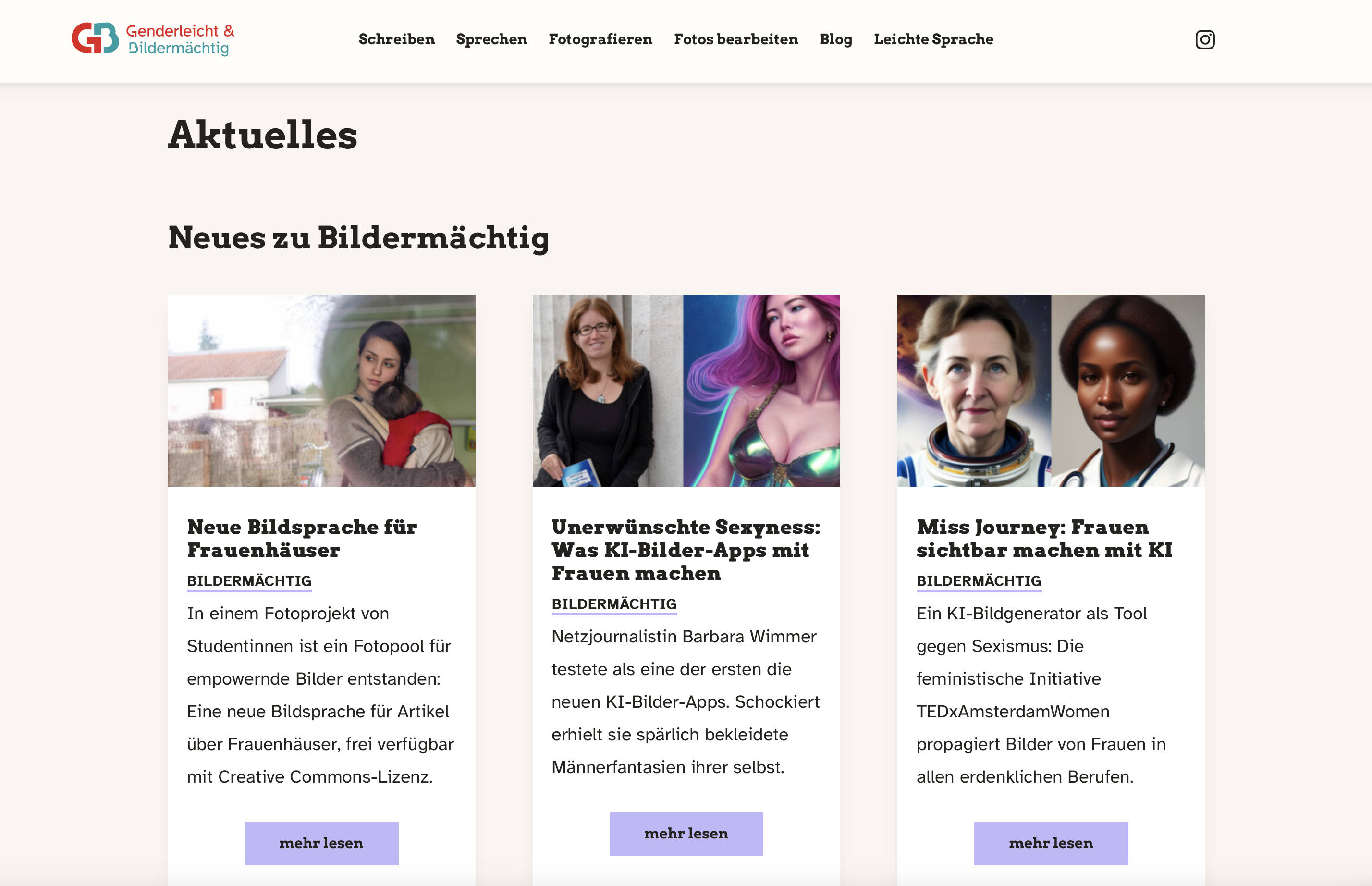1372x886 pixels.
Task: Open Leichte Sprache navigation item
Action: point(933,39)
